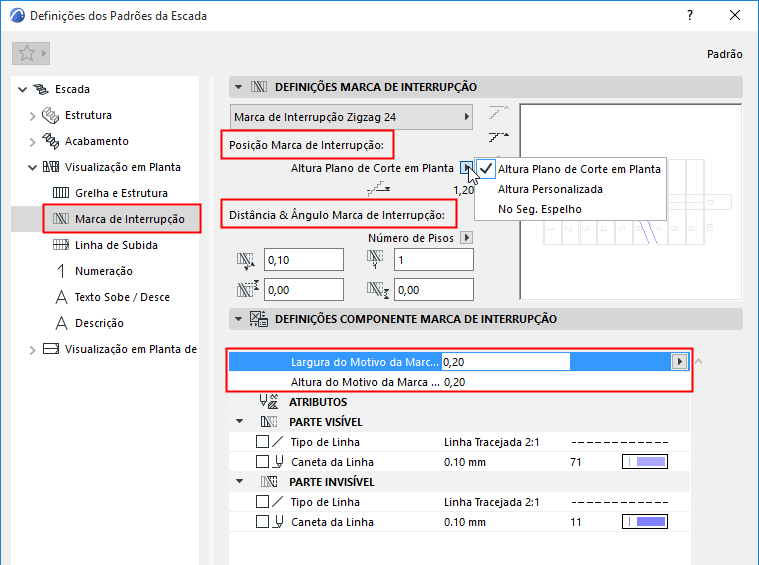The image size is (759, 565).
Task: Select Altura do Motivo da Marca row
Action: [x=458, y=382]
